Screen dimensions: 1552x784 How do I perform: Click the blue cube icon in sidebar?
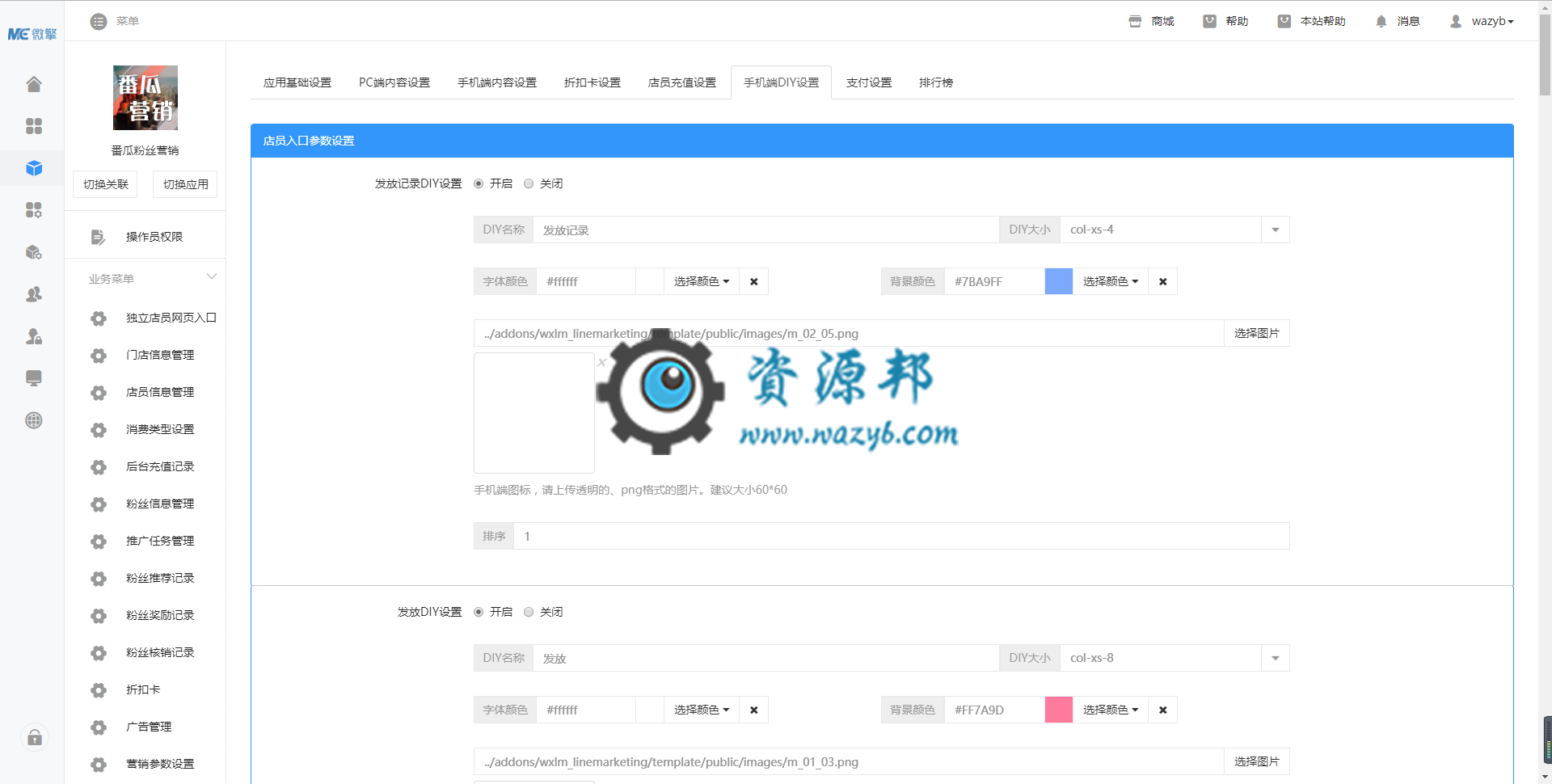[33, 168]
